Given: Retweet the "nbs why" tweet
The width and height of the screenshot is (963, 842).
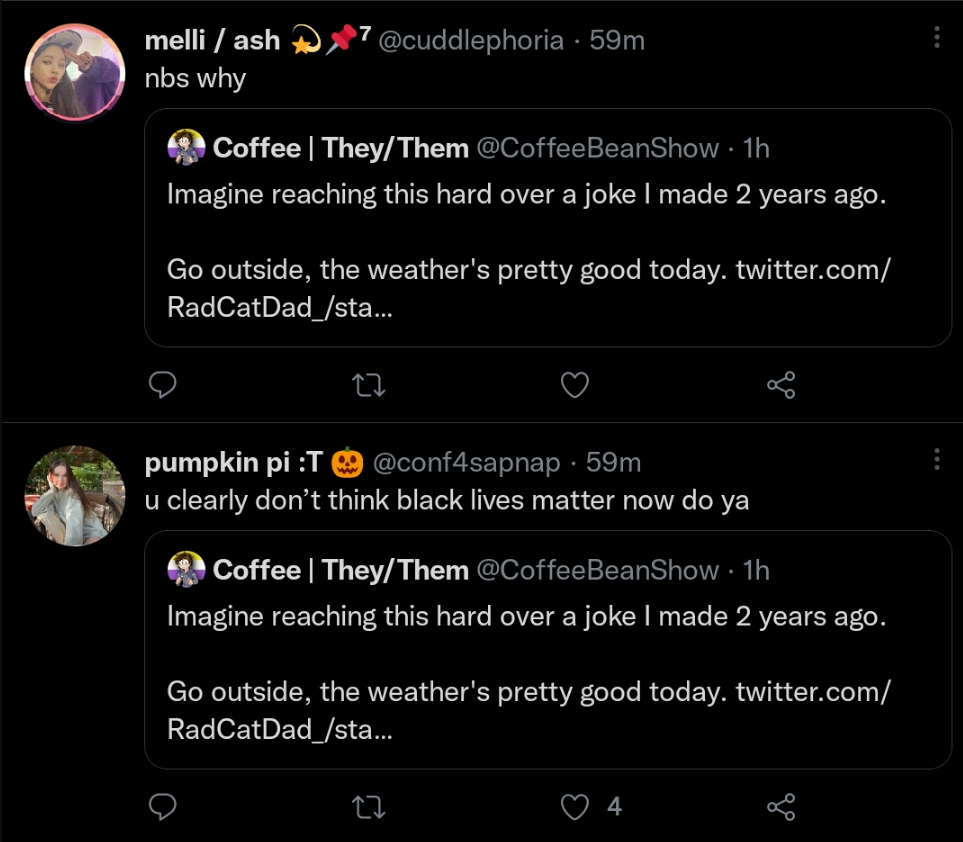Looking at the screenshot, I should (x=369, y=385).
